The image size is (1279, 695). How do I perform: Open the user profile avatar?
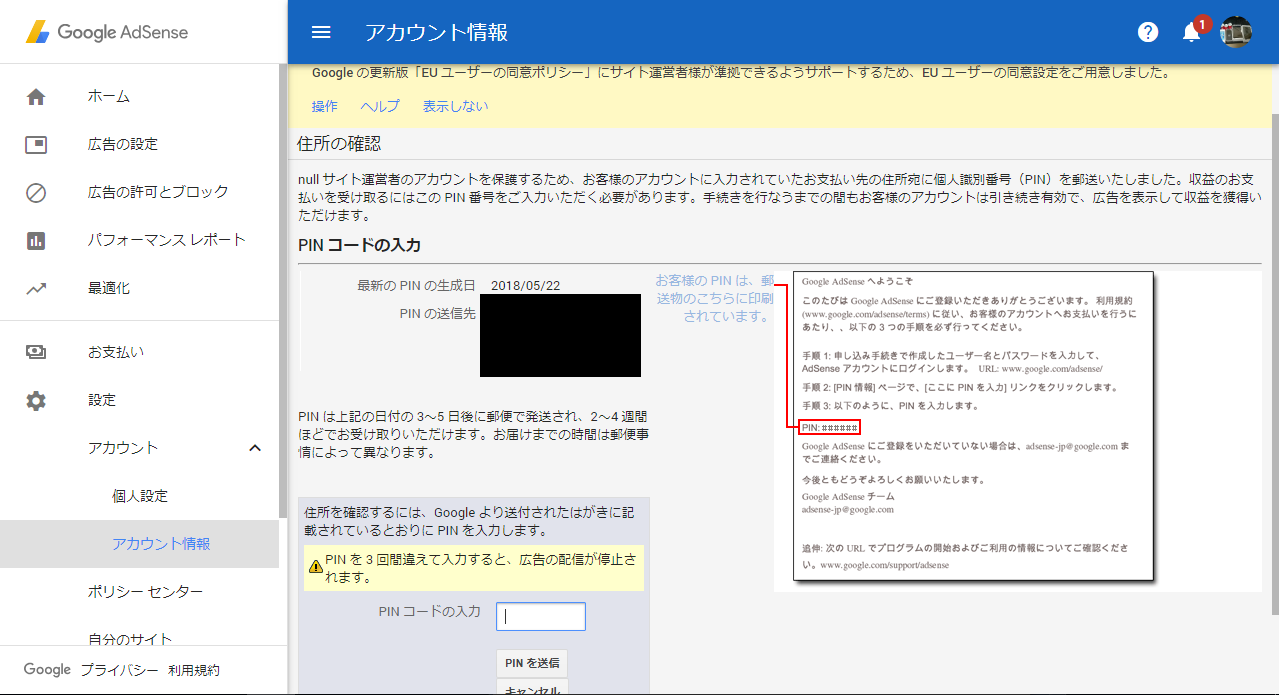point(1236,32)
